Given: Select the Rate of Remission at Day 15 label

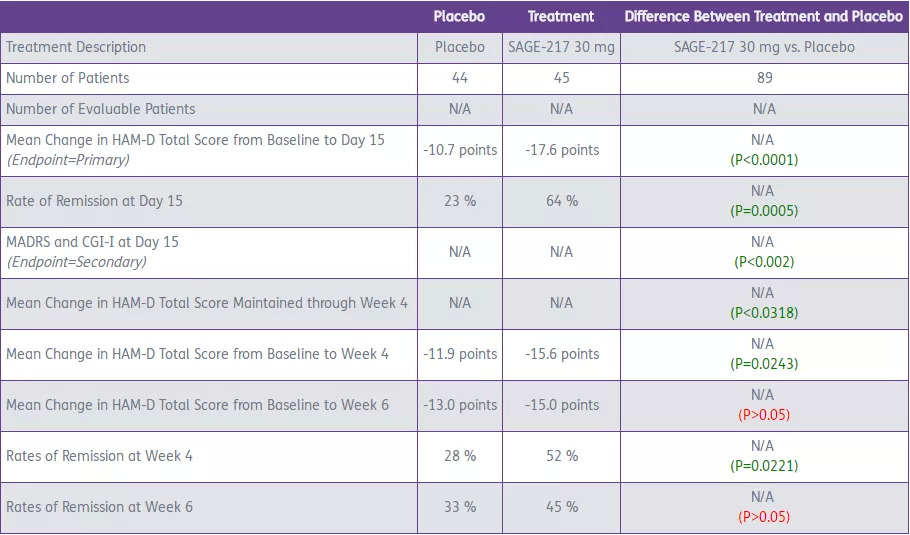Looking at the screenshot, I should coord(95,201).
